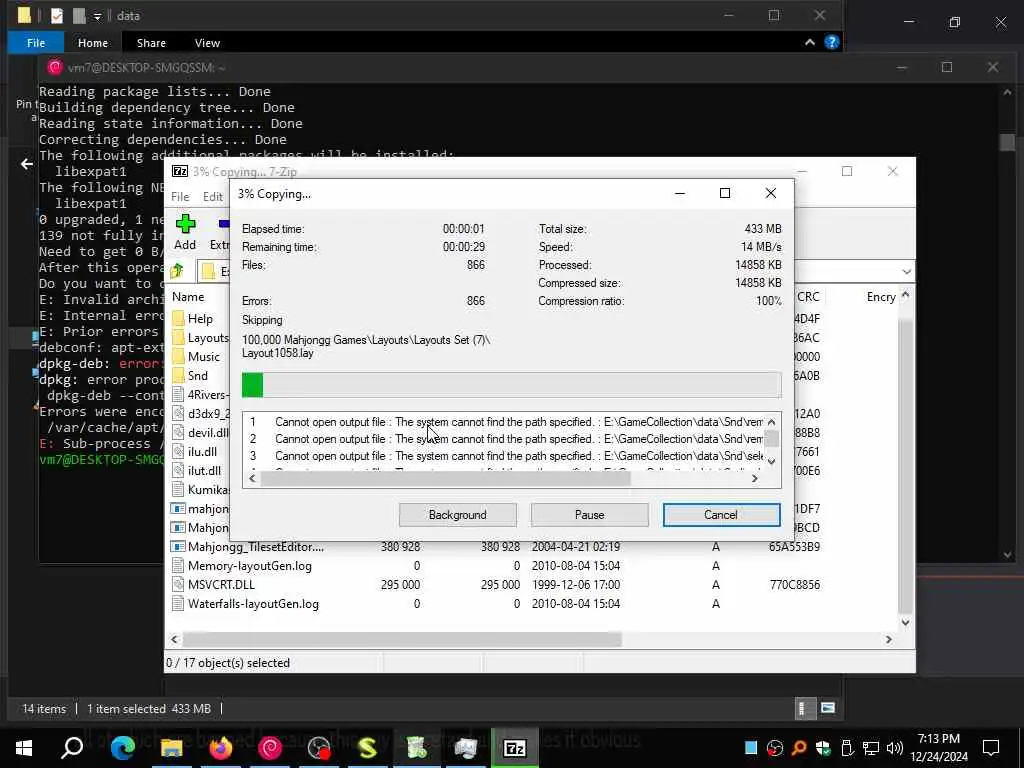Select Waterfalls-layoutGen.log file

pyautogui.click(x=253, y=603)
